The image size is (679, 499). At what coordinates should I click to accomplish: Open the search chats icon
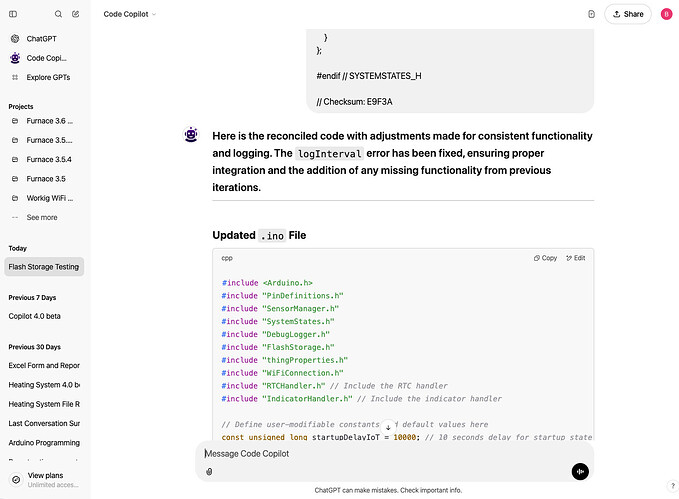[58, 14]
